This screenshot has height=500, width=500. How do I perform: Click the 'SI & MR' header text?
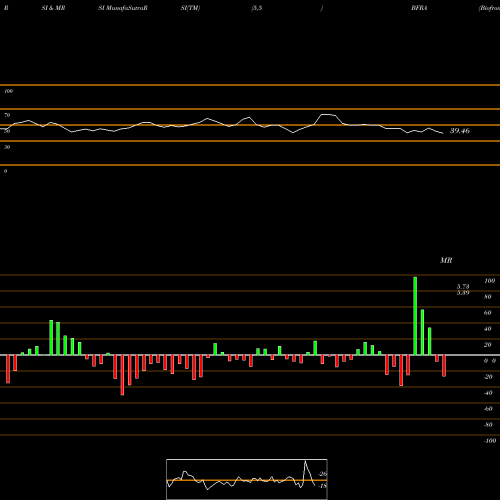53,8
